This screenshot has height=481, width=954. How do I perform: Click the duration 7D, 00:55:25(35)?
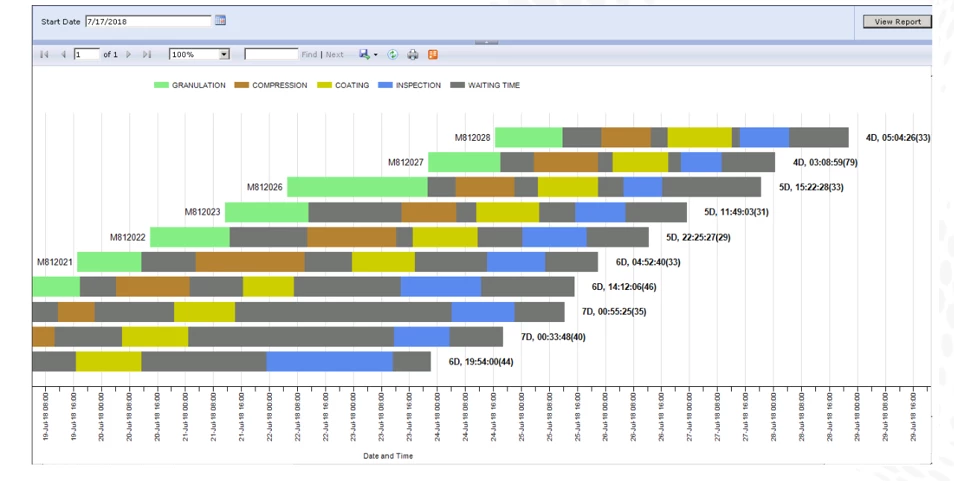613,311
